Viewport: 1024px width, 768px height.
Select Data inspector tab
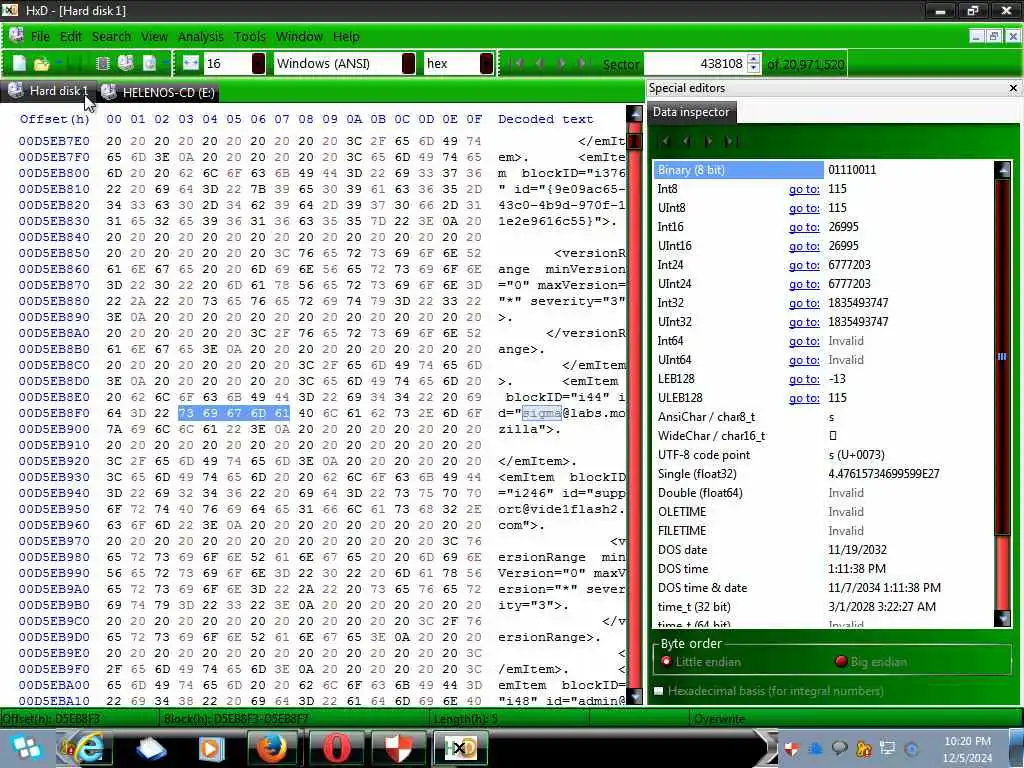[x=691, y=112]
